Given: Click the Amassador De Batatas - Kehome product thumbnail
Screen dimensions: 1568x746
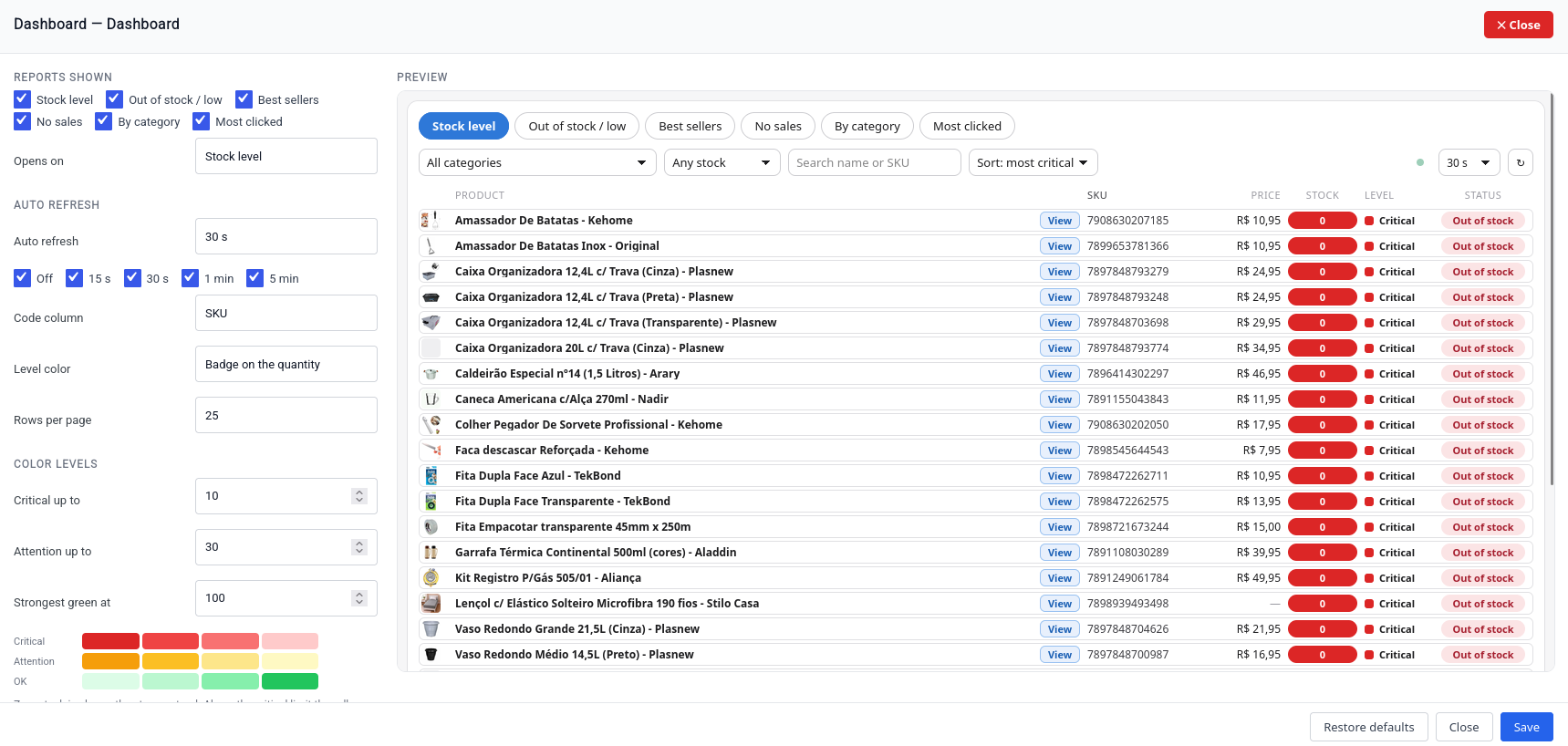Looking at the screenshot, I should point(431,221).
